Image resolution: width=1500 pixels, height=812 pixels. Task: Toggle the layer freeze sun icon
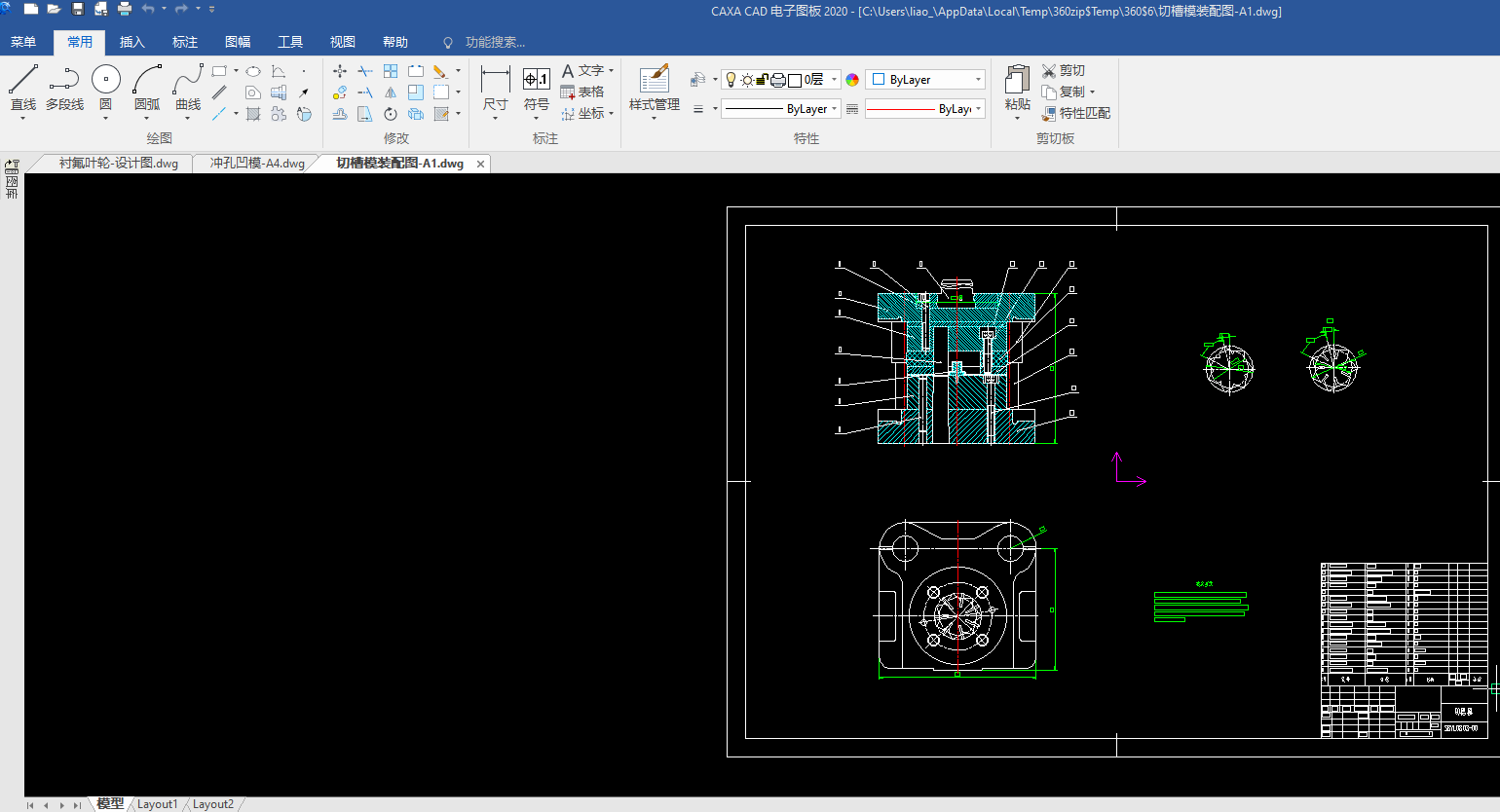[747, 80]
